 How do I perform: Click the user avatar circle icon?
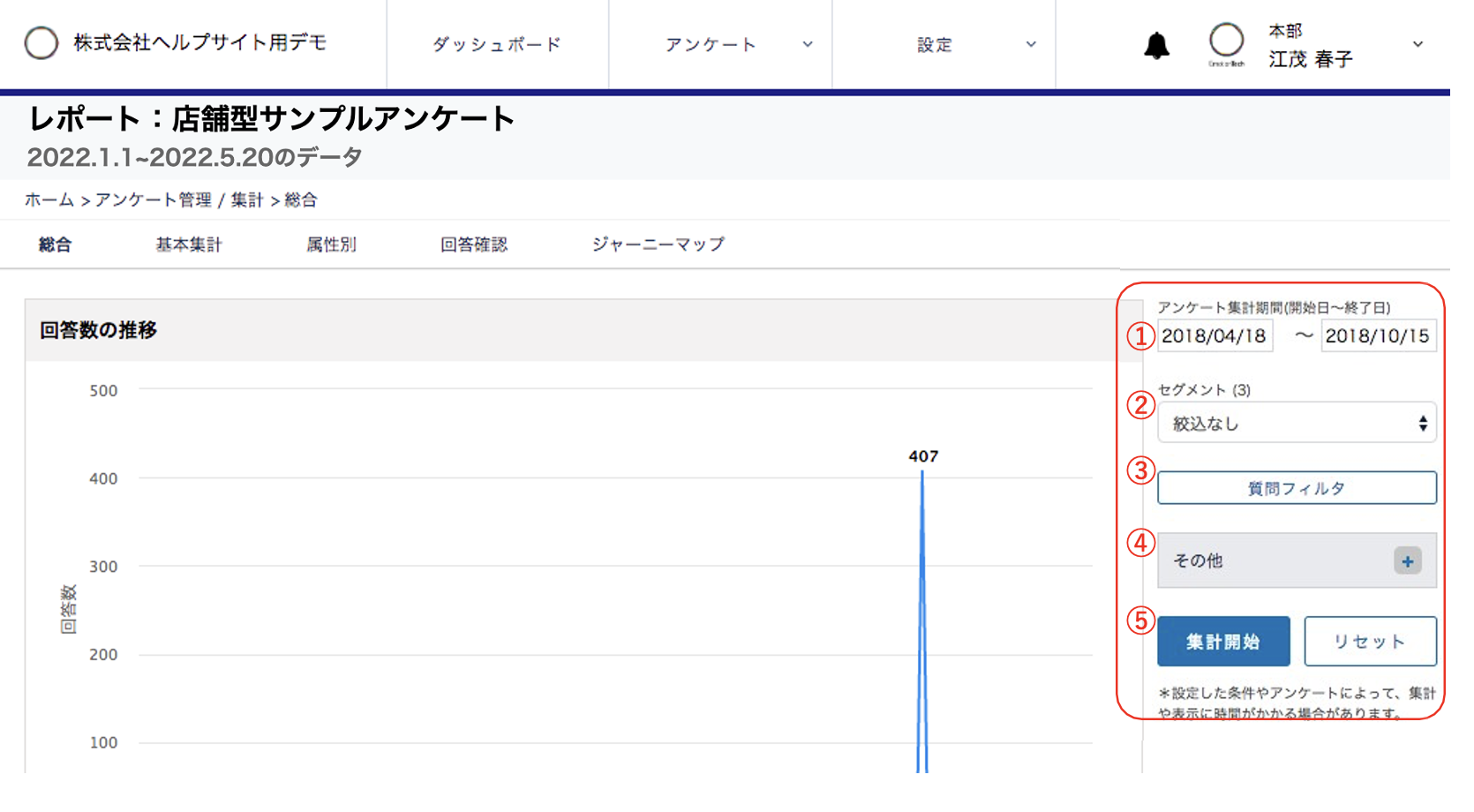(x=1226, y=40)
